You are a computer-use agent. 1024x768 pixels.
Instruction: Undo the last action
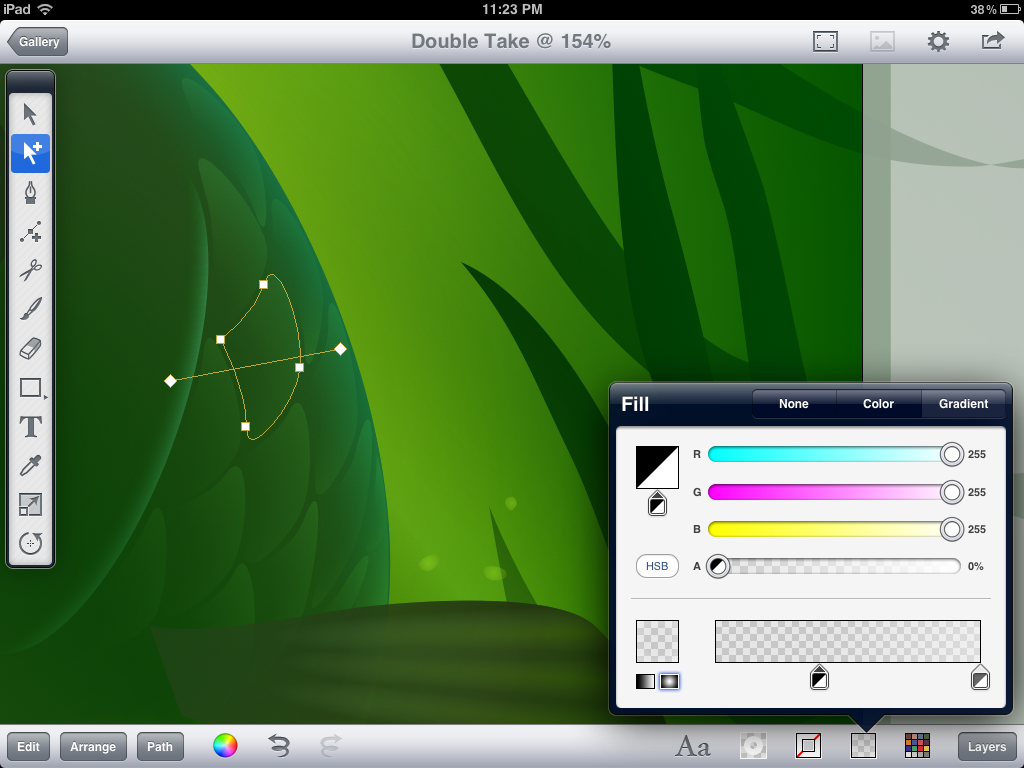click(x=279, y=746)
